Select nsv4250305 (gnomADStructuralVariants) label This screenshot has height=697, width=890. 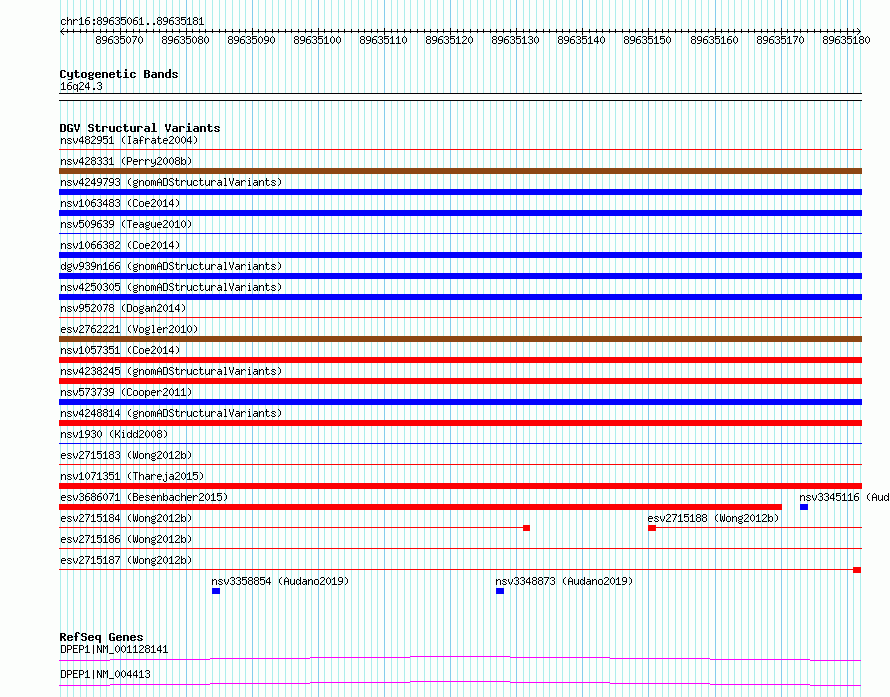point(171,287)
